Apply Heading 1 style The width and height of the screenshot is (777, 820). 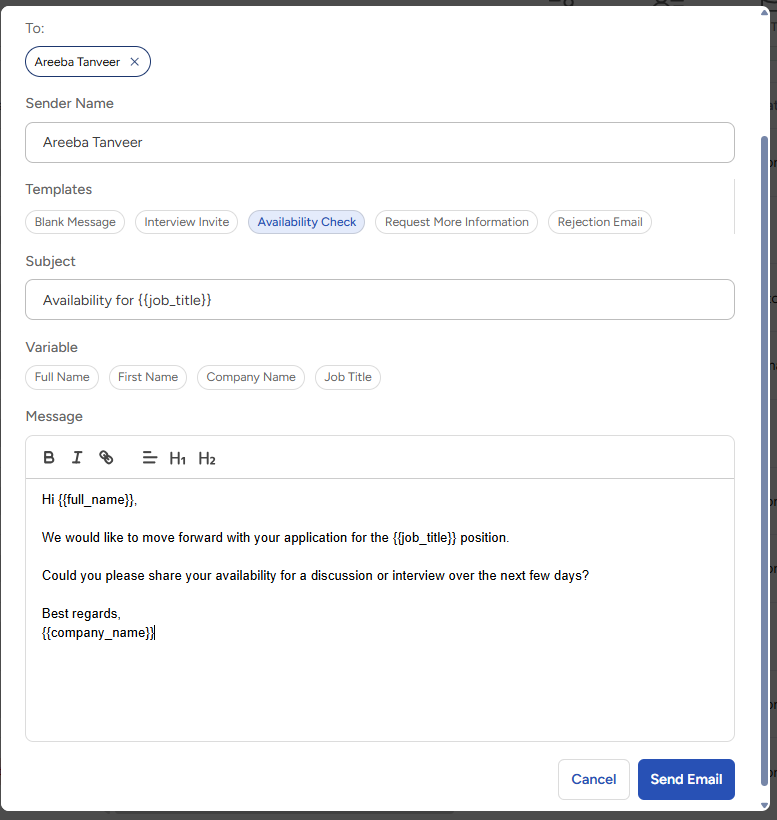coord(178,459)
